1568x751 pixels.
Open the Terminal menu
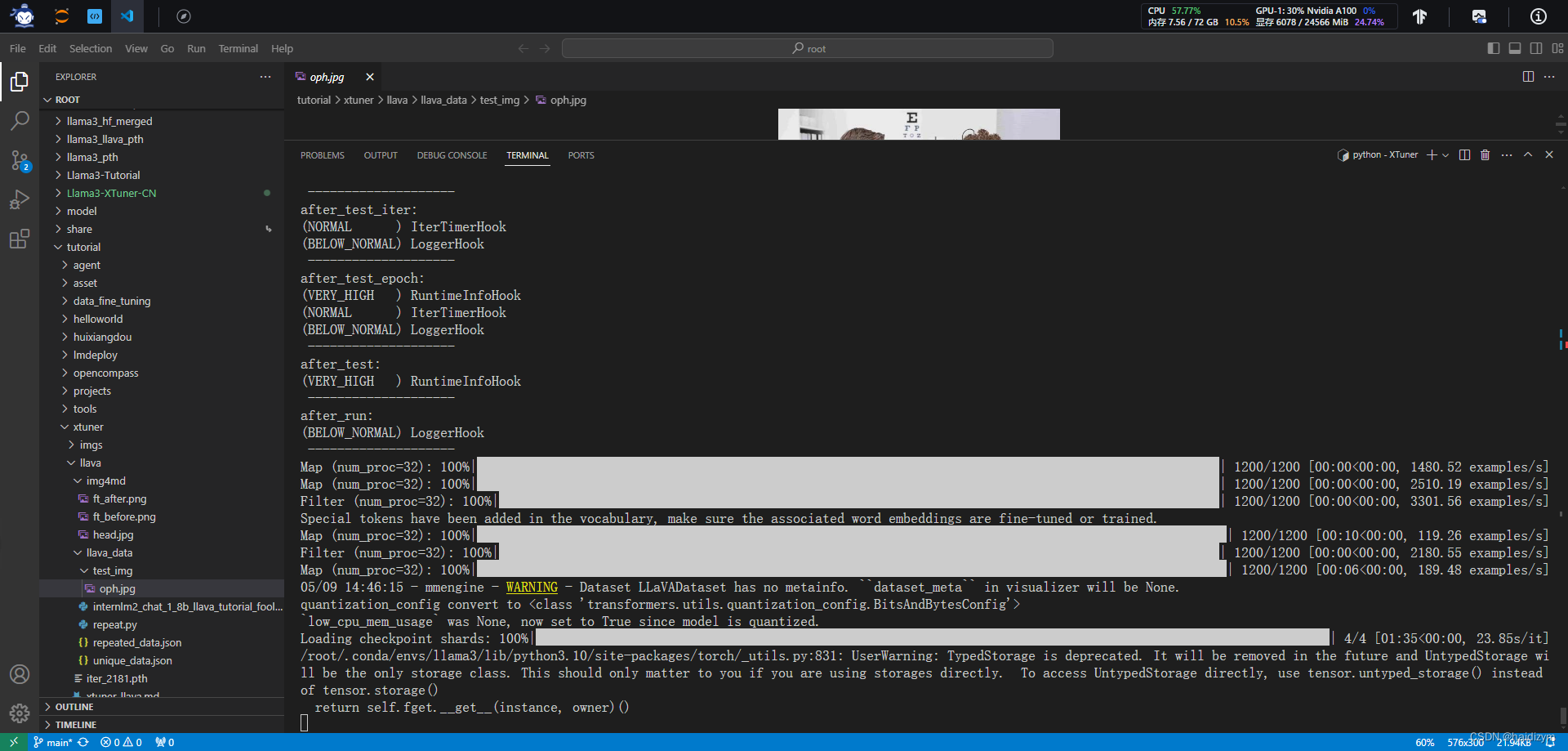point(238,48)
